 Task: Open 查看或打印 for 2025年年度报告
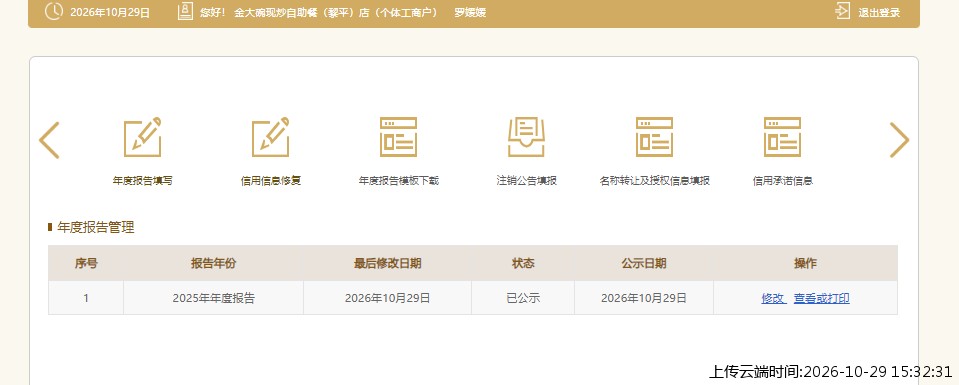click(821, 299)
